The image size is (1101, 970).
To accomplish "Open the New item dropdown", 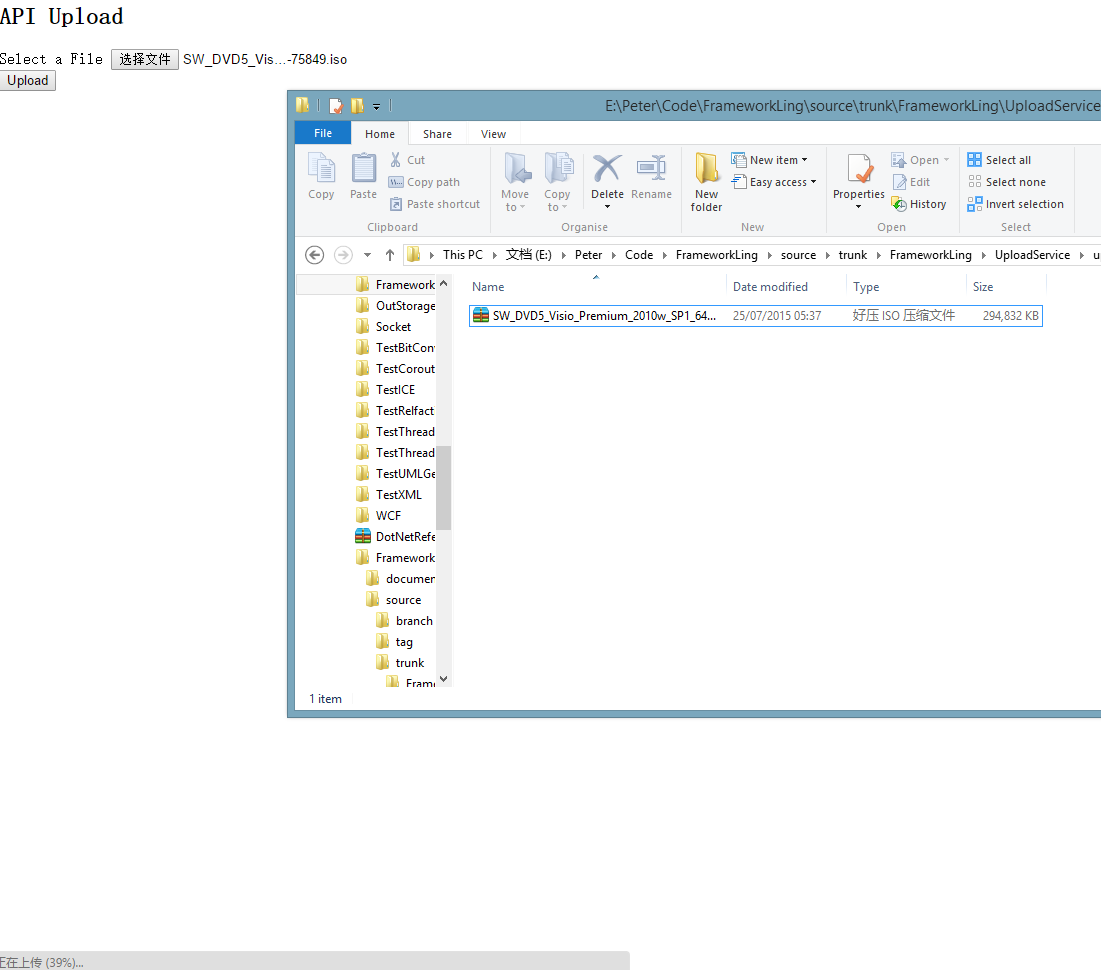I will pos(769,160).
